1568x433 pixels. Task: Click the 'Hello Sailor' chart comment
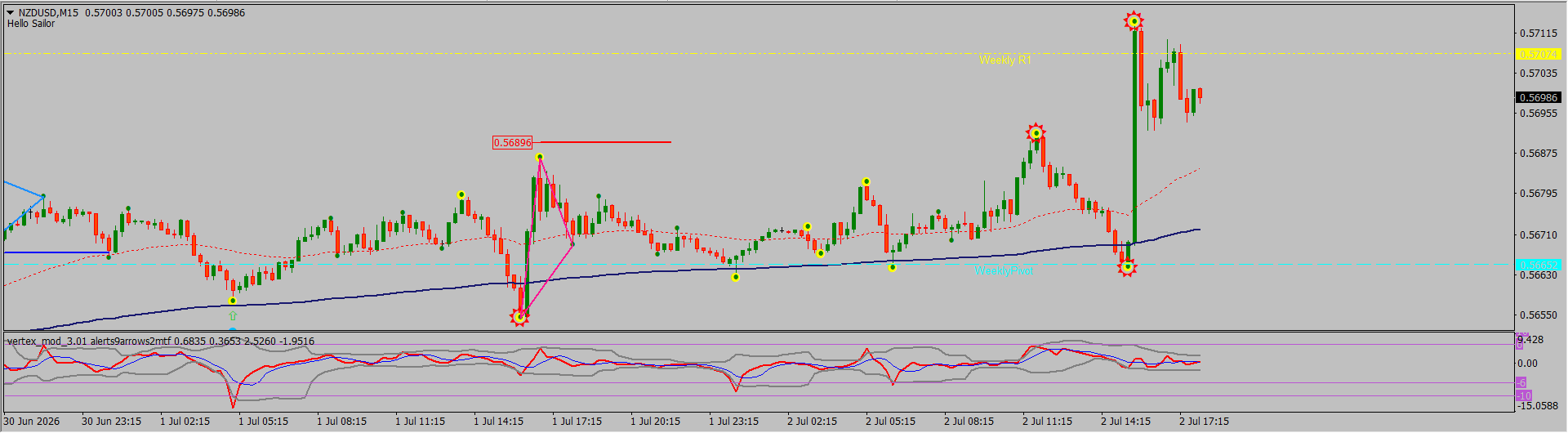pyautogui.click(x=31, y=24)
